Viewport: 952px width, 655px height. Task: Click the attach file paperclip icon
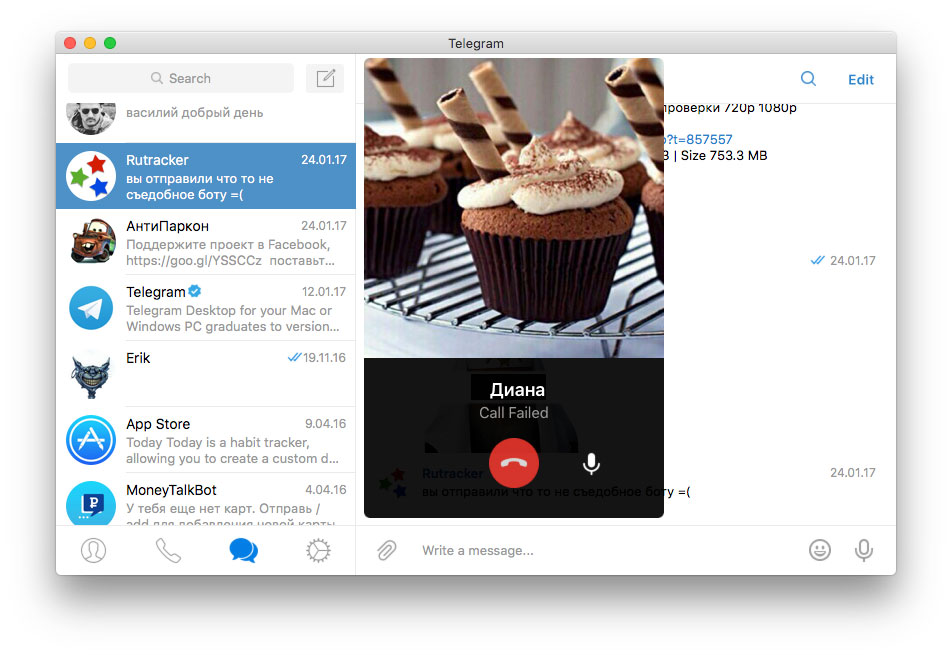click(x=387, y=550)
